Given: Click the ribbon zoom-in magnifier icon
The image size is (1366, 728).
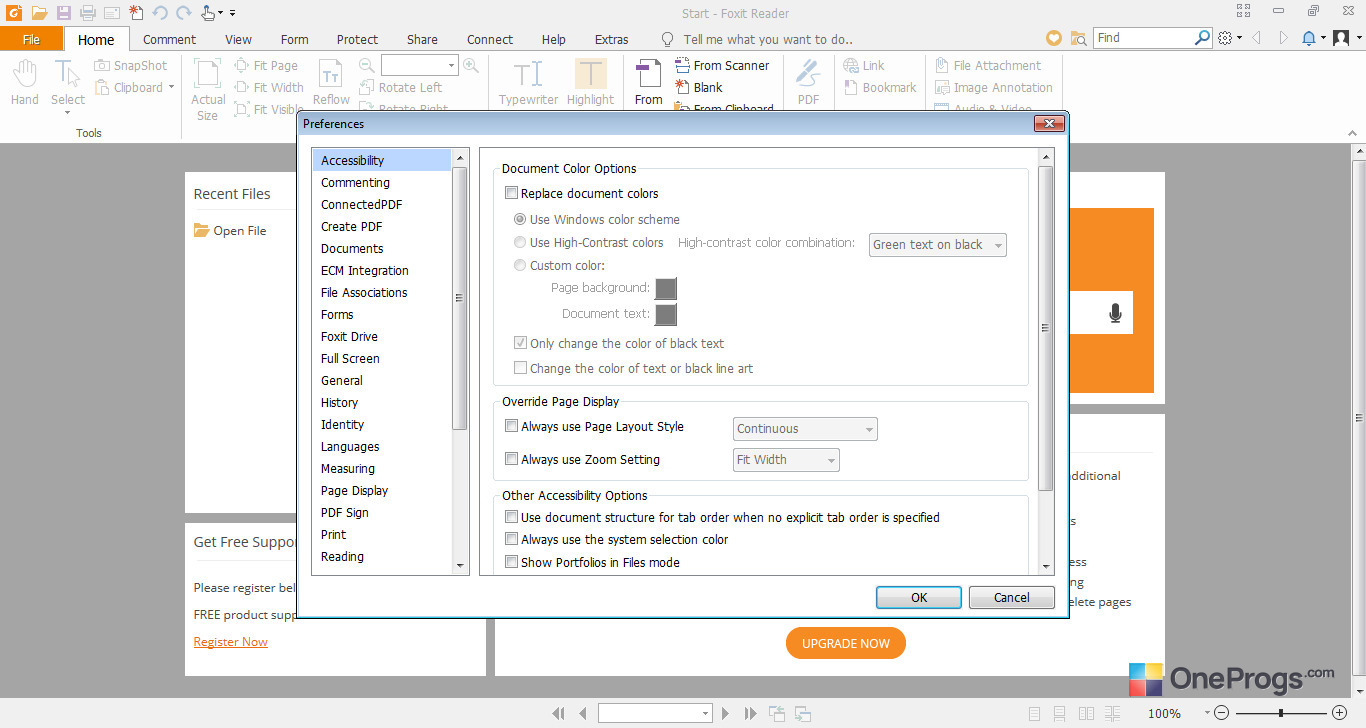Looking at the screenshot, I should [471, 65].
